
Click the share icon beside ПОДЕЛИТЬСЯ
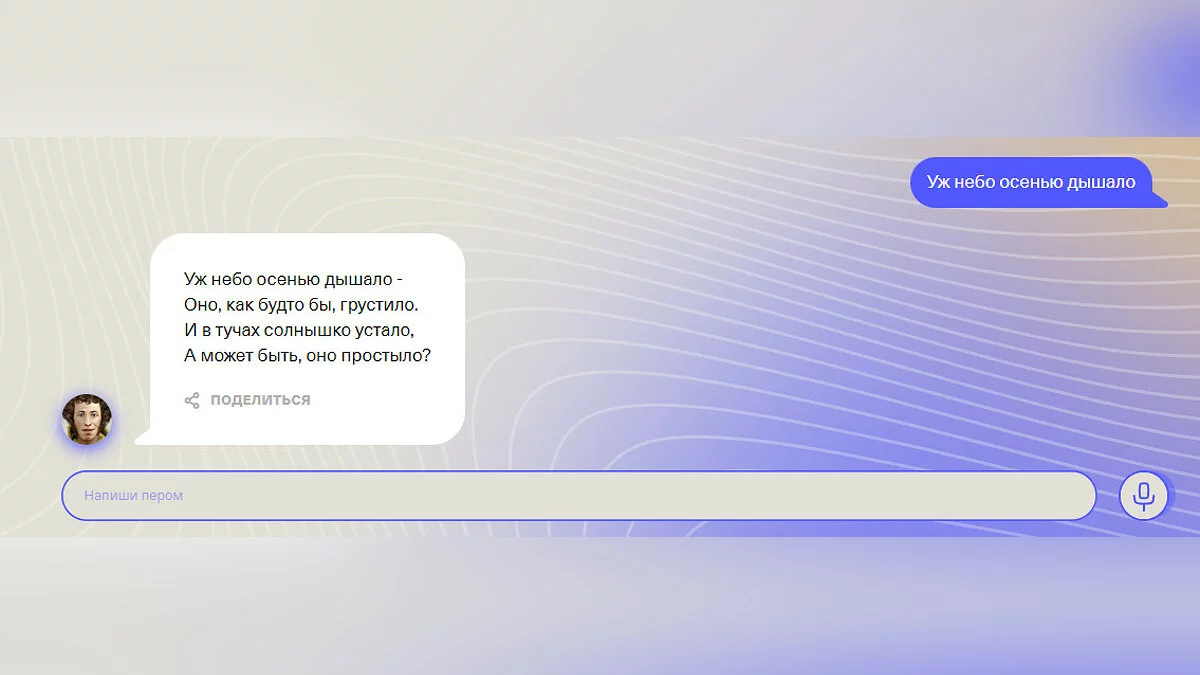pyautogui.click(x=192, y=400)
